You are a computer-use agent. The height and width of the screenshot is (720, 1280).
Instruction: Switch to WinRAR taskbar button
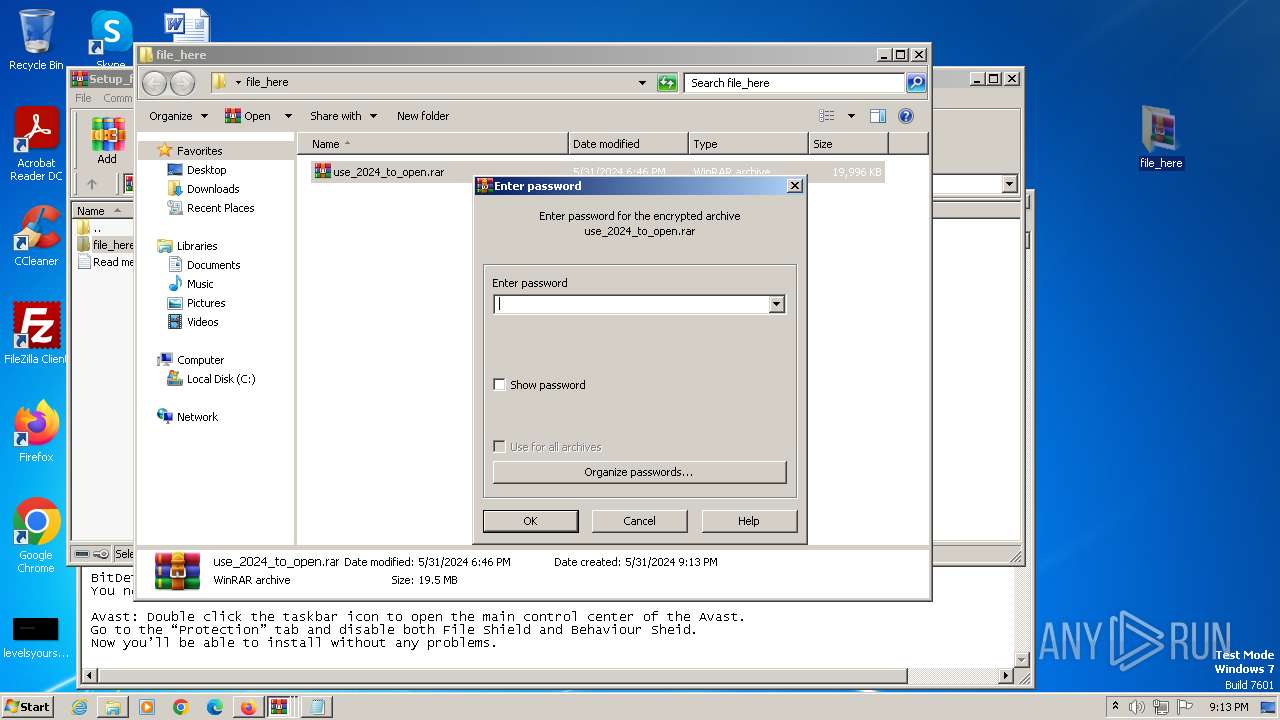[x=280, y=707]
